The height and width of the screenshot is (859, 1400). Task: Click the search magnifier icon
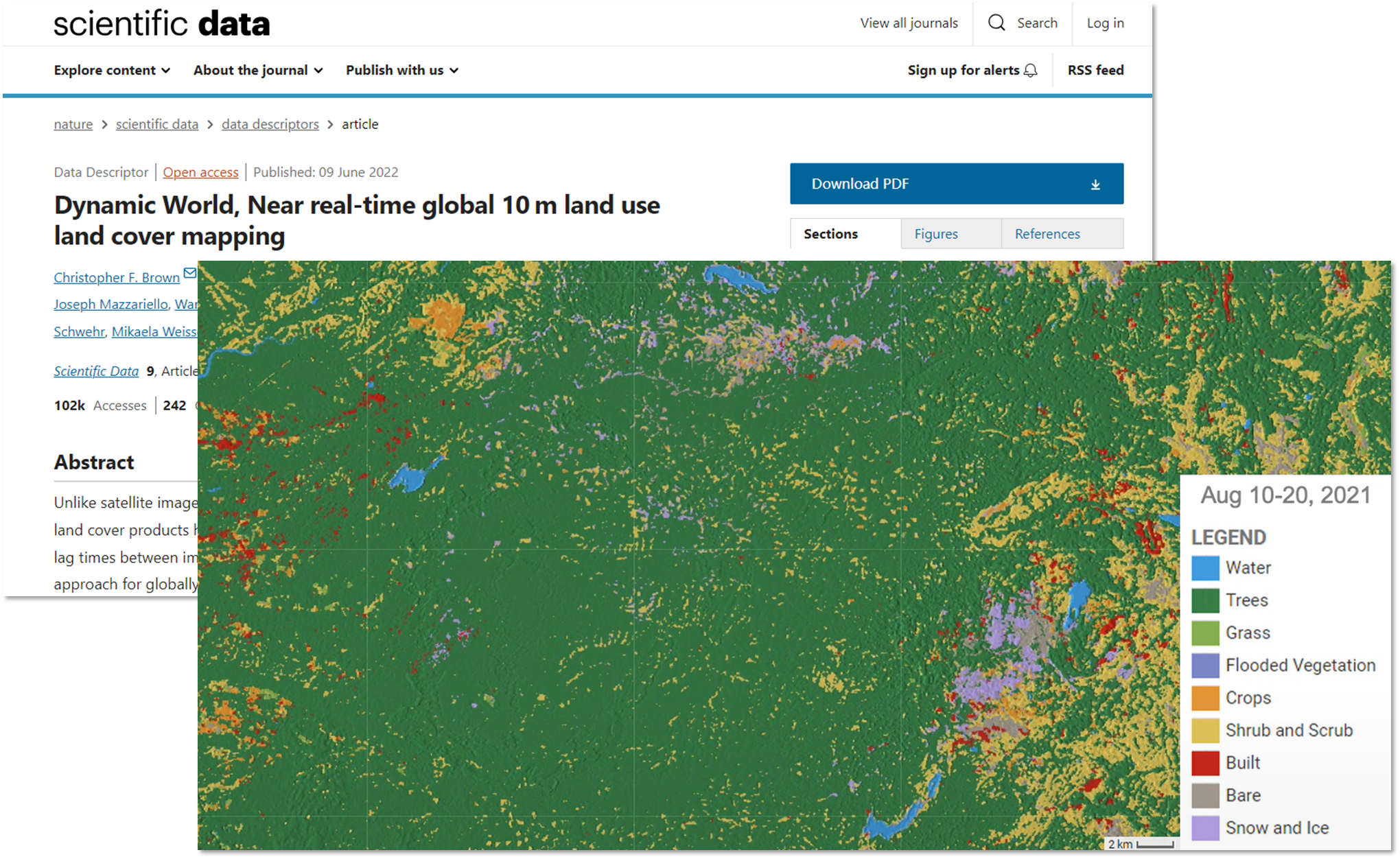pyautogui.click(x=996, y=23)
